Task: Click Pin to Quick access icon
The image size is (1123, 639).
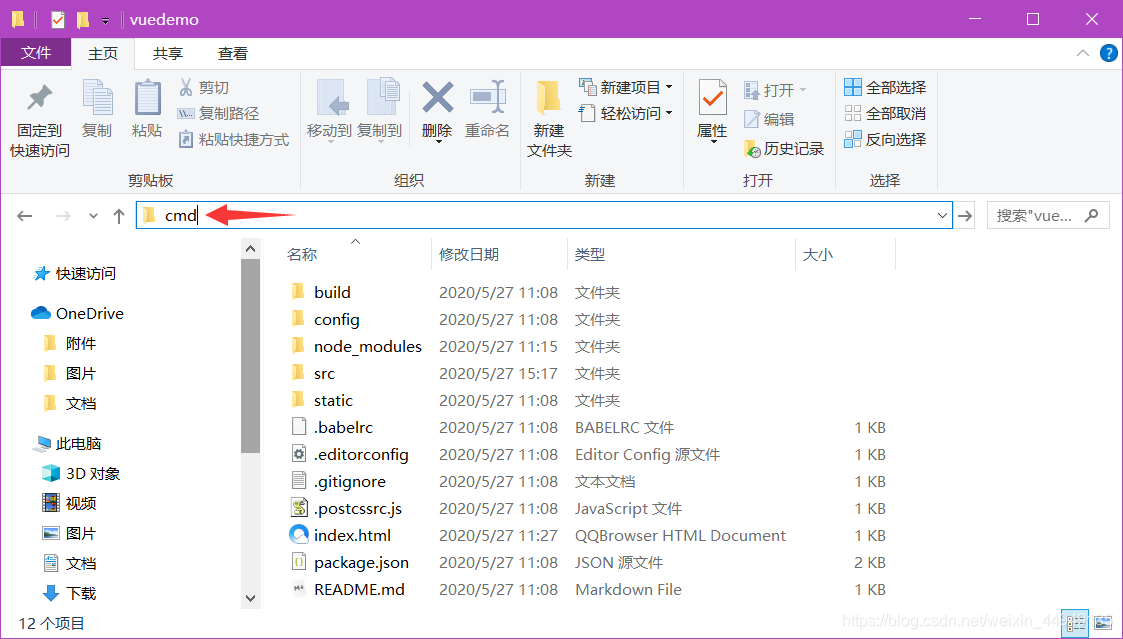Action: click(x=39, y=99)
